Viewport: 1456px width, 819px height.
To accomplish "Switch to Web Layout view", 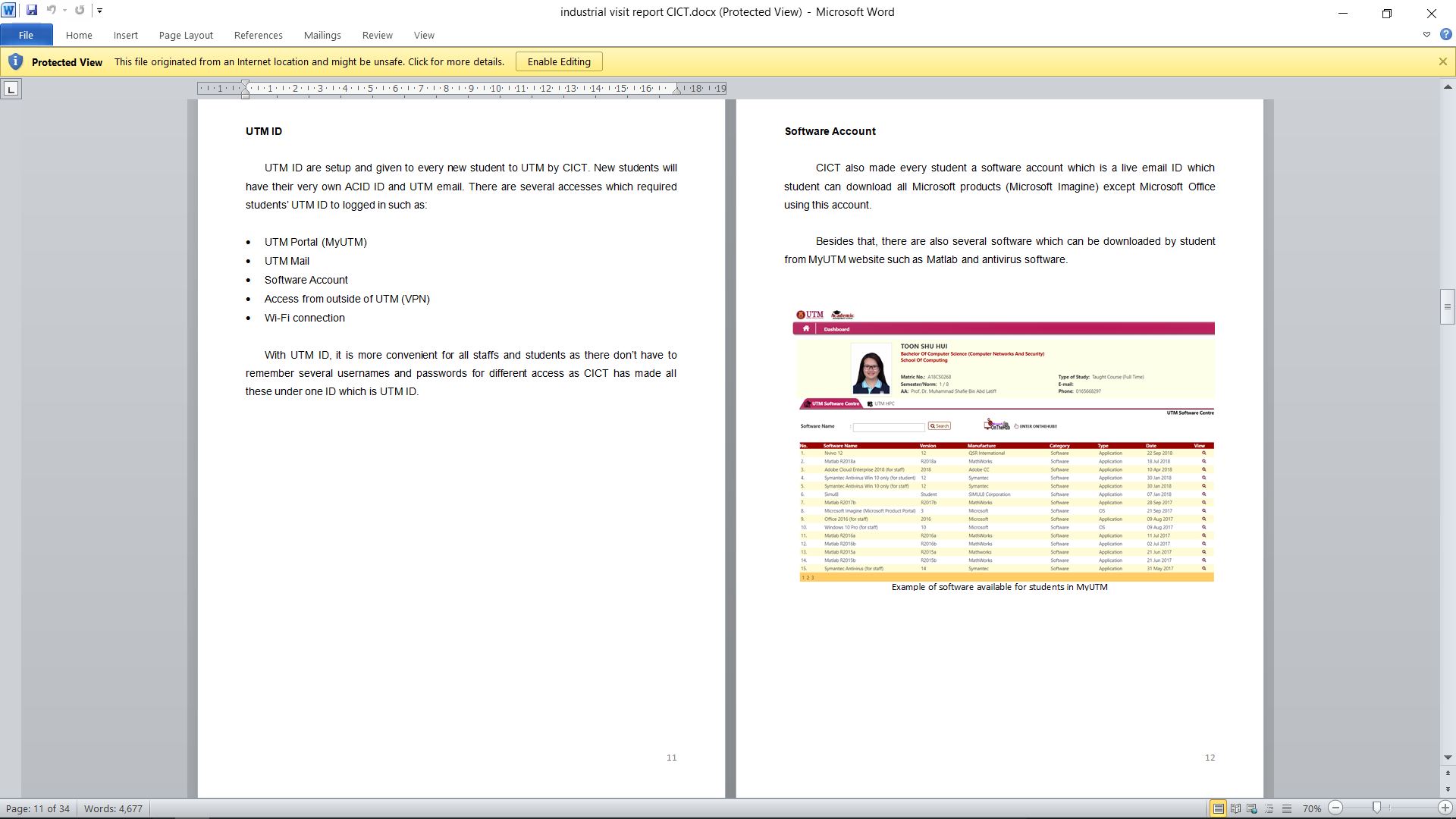I will pyautogui.click(x=1252, y=808).
